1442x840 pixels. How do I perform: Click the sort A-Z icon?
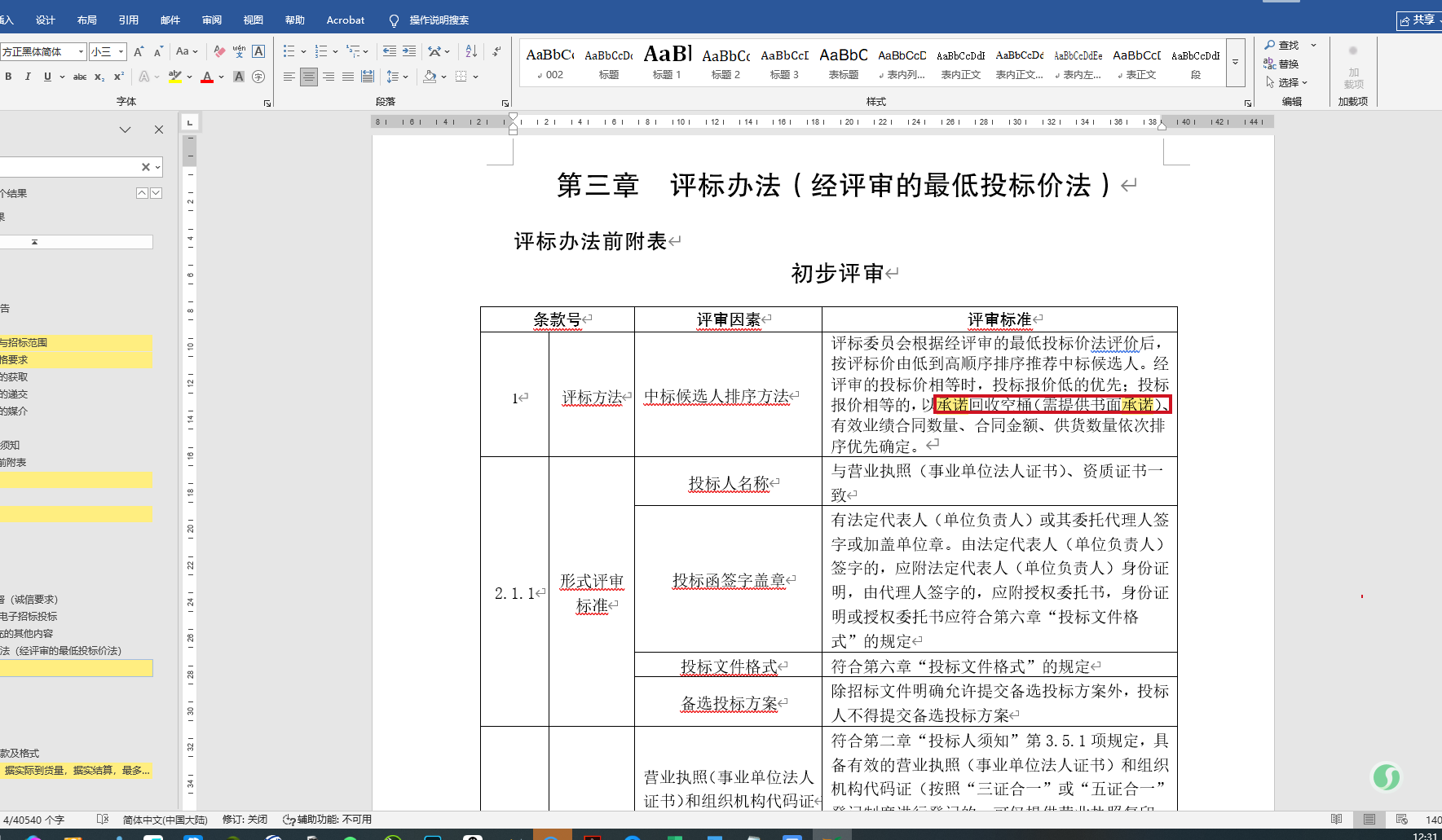(x=471, y=51)
